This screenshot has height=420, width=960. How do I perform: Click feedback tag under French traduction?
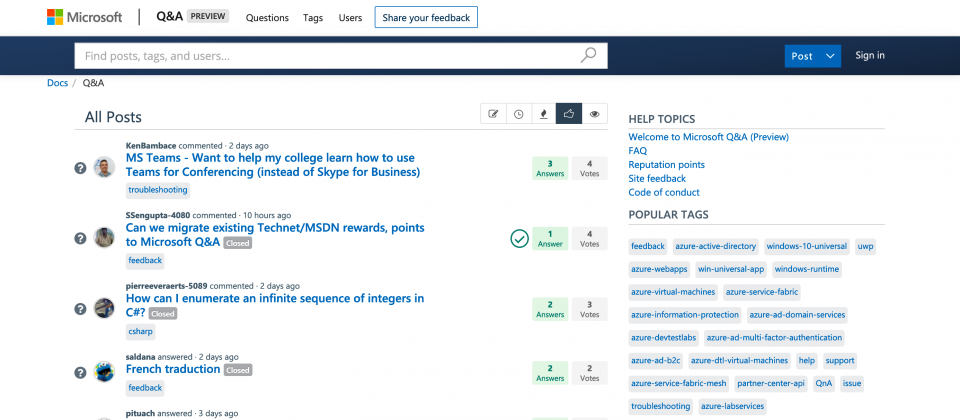tap(145, 388)
